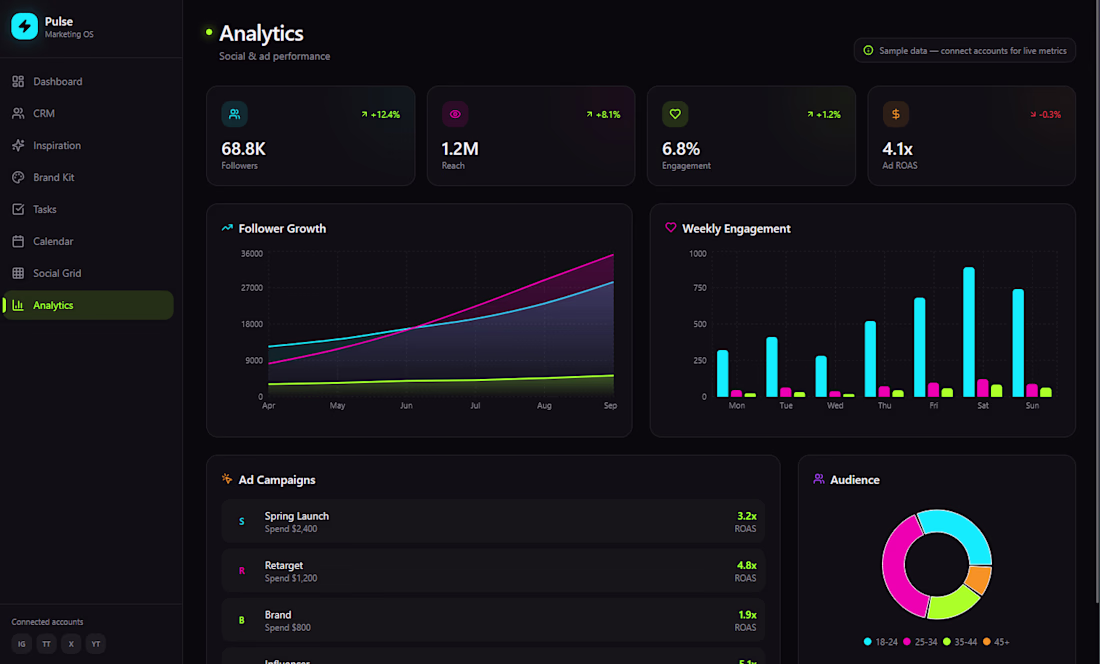Click the 'Spend $800' text

tap(288, 628)
